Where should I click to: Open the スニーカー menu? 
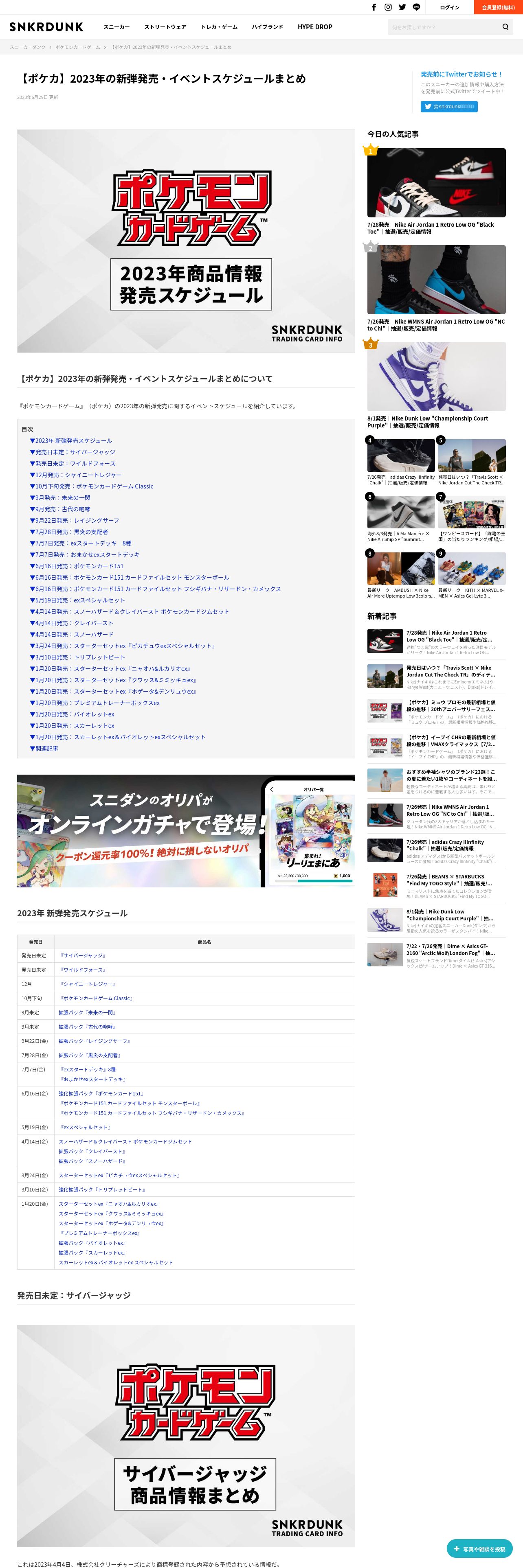[117, 27]
